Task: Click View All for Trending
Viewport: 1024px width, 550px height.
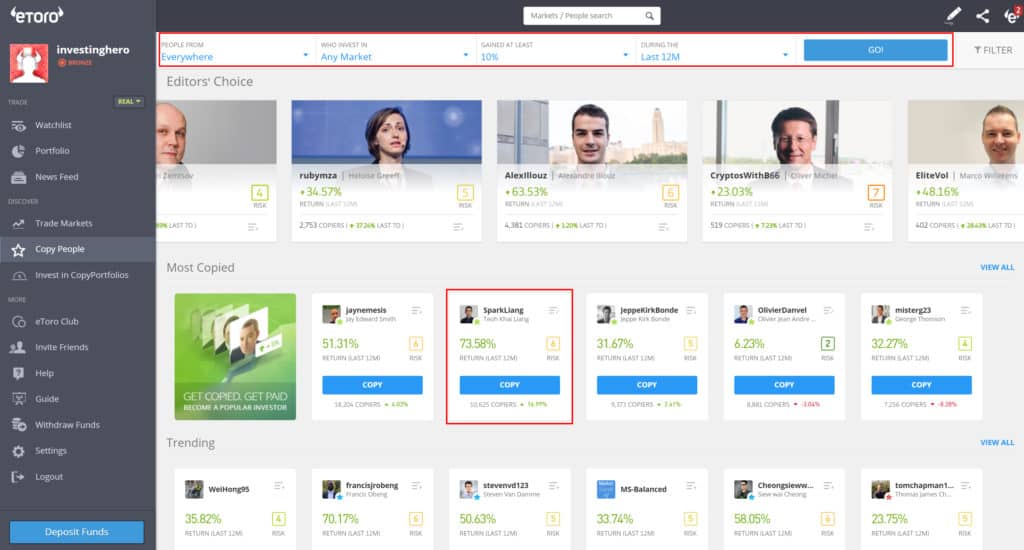Action: click(997, 442)
